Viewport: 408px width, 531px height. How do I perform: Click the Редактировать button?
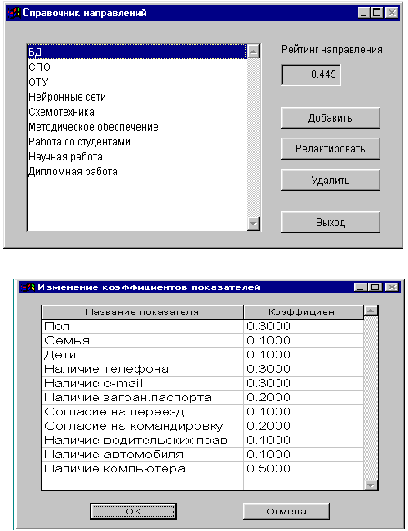pyautogui.click(x=330, y=149)
